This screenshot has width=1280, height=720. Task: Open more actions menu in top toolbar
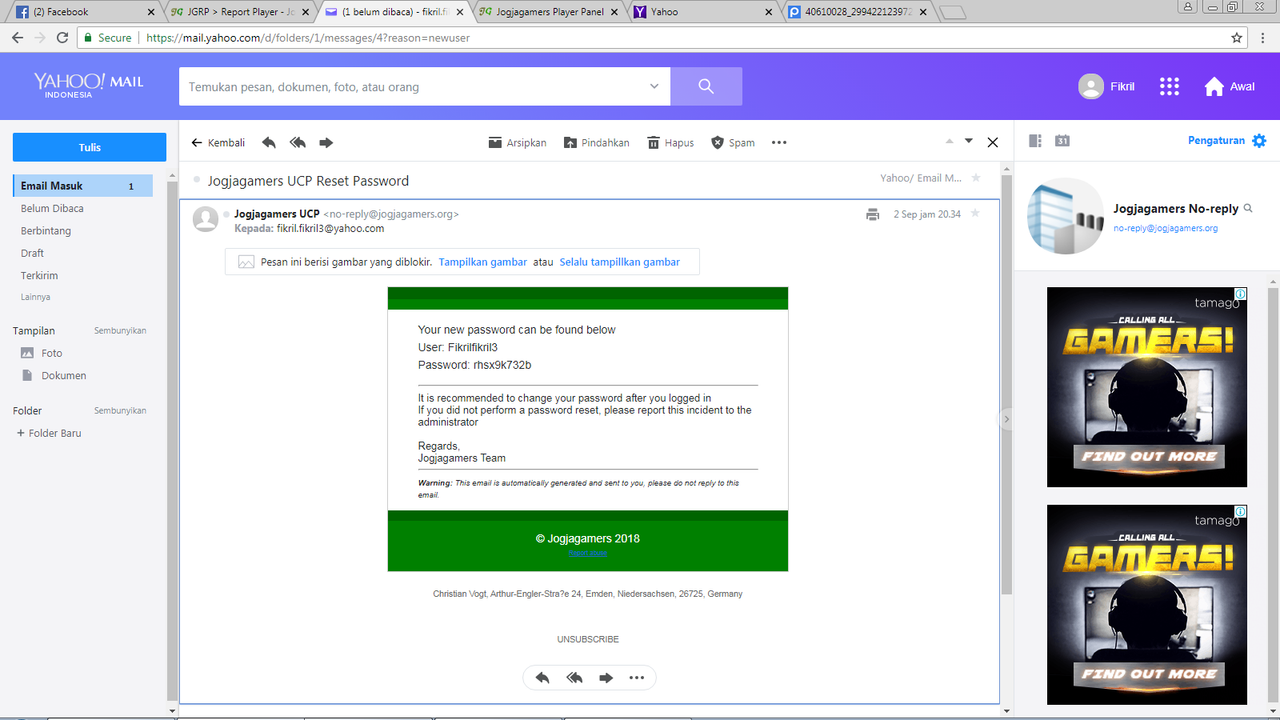tap(779, 143)
